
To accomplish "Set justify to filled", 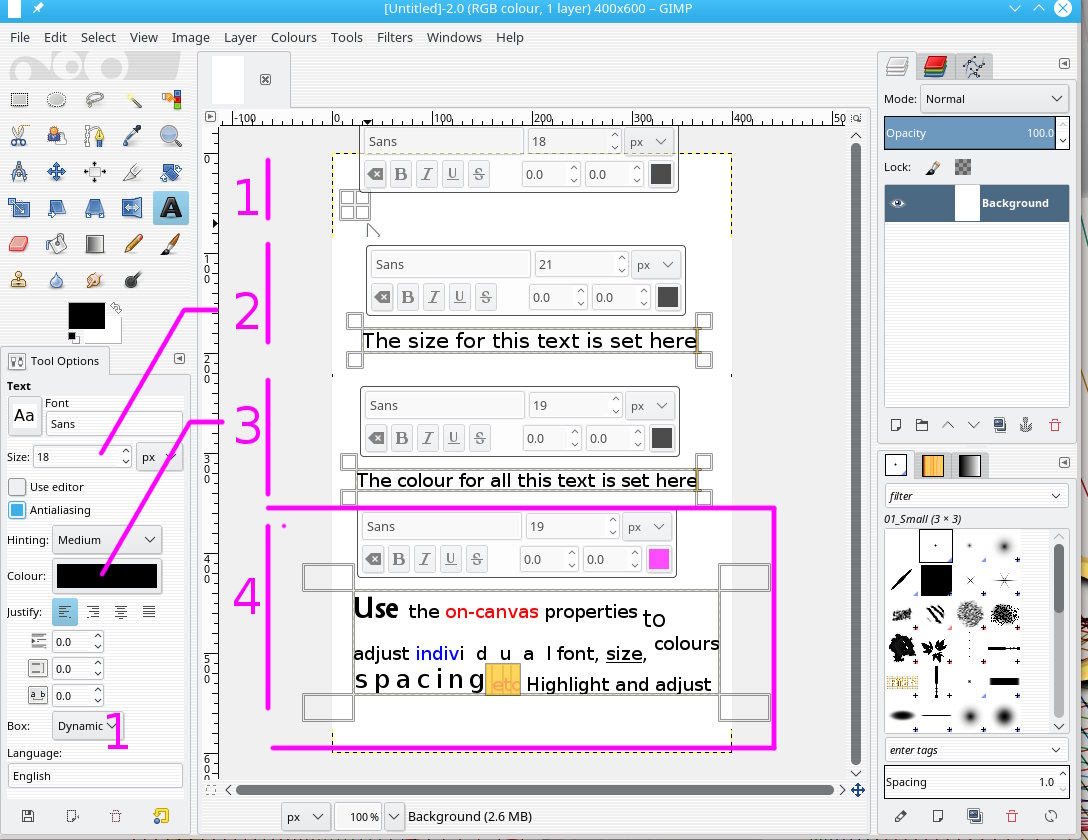I will point(148,612).
